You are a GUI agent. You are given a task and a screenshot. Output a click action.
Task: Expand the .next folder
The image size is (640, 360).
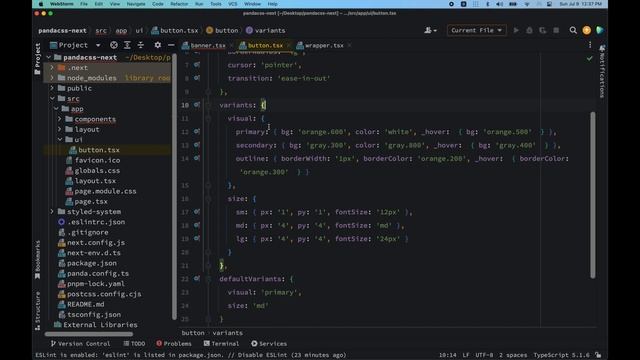click(52, 67)
